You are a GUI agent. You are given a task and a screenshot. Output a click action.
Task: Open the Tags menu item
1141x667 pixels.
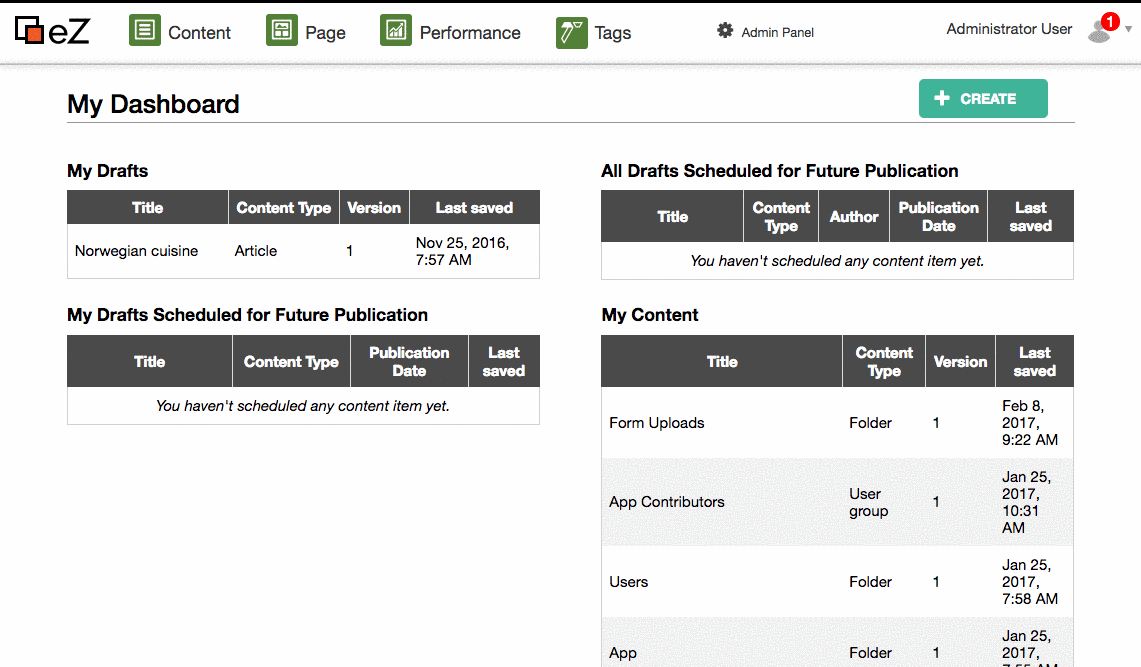[612, 33]
